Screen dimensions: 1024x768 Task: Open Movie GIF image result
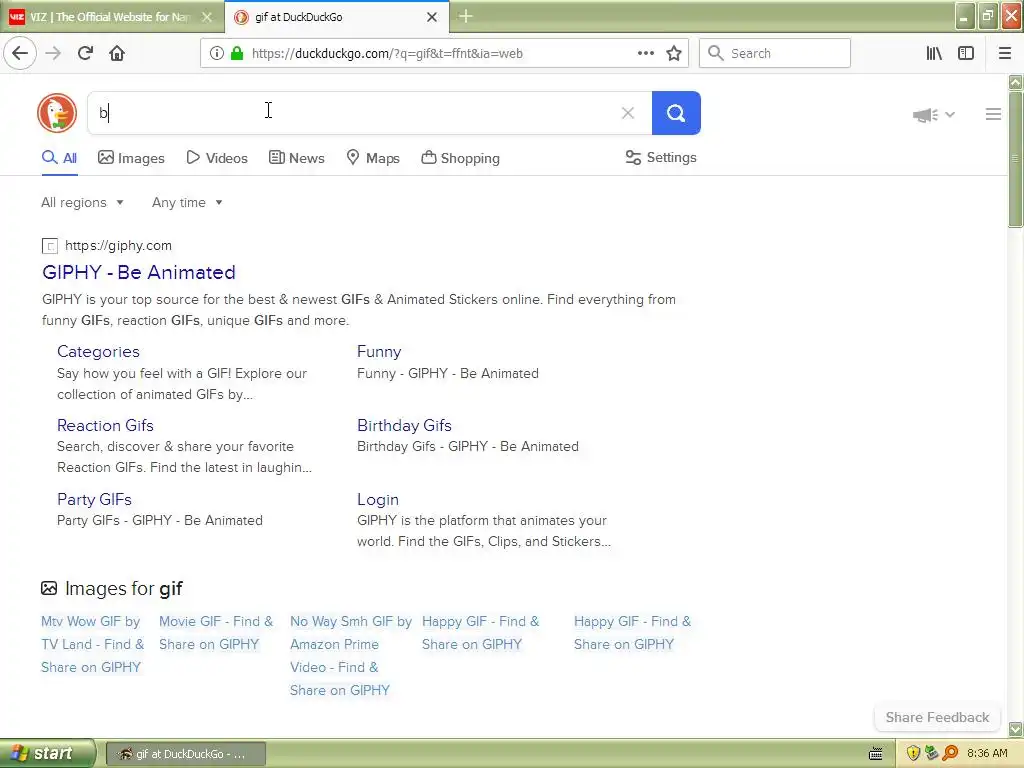pyautogui.click(x=216, y=633)
